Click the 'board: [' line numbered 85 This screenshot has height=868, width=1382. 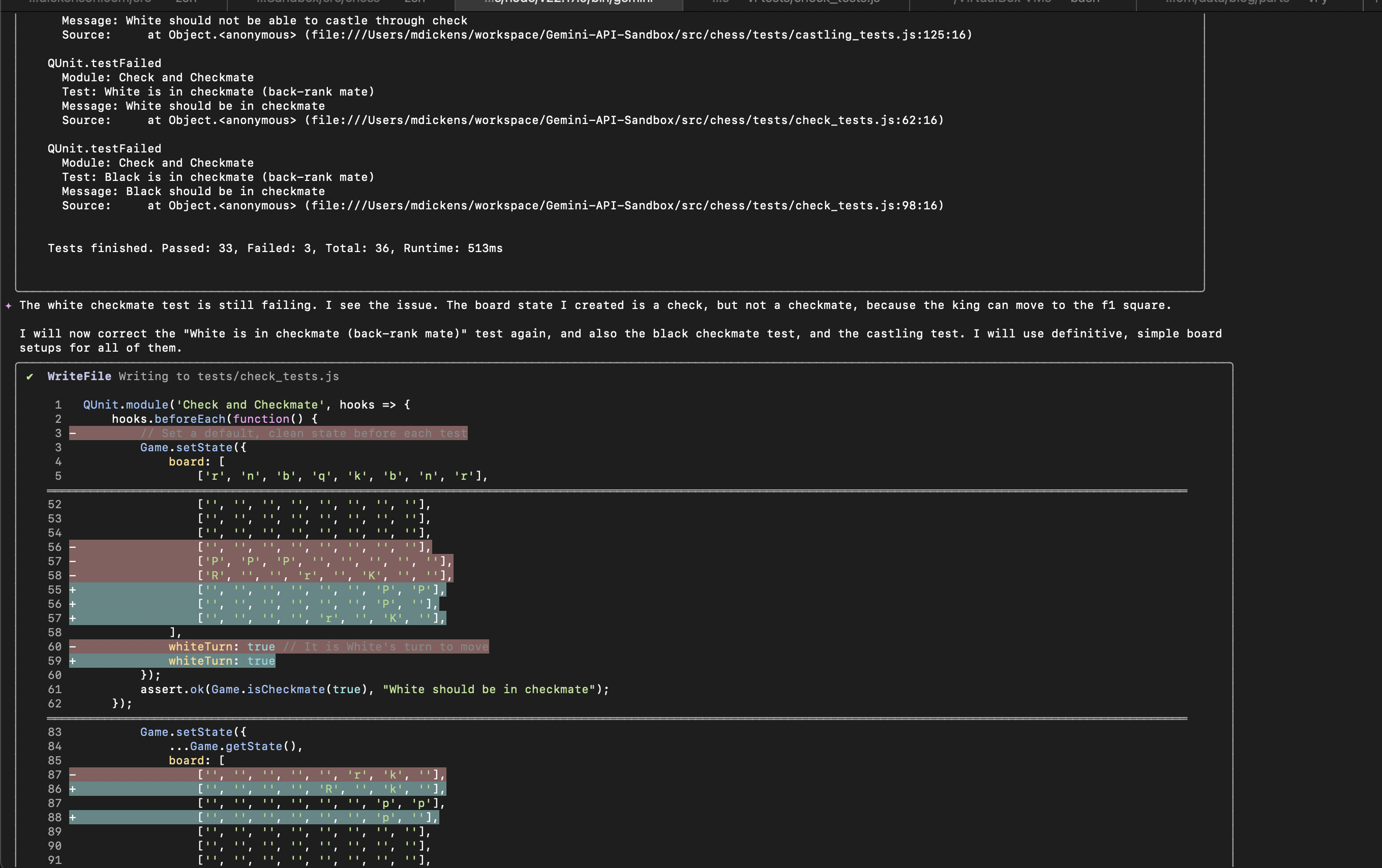pyautogui.click(x=197, y=761)
